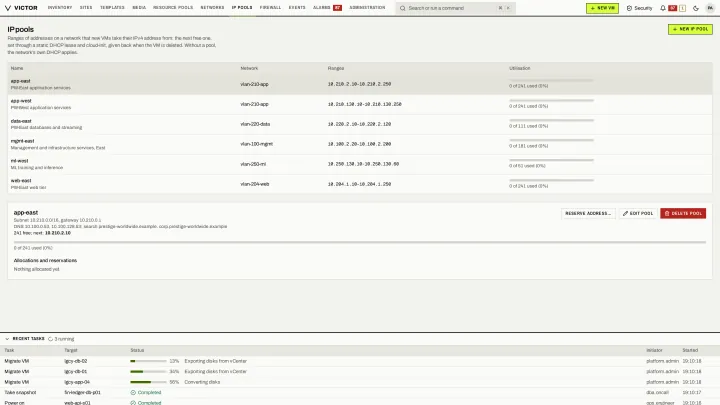This screenshot has width=720, height=405.
Task: Click the vlan-100-mgmt network cell
Action: (x=256, y=144)
